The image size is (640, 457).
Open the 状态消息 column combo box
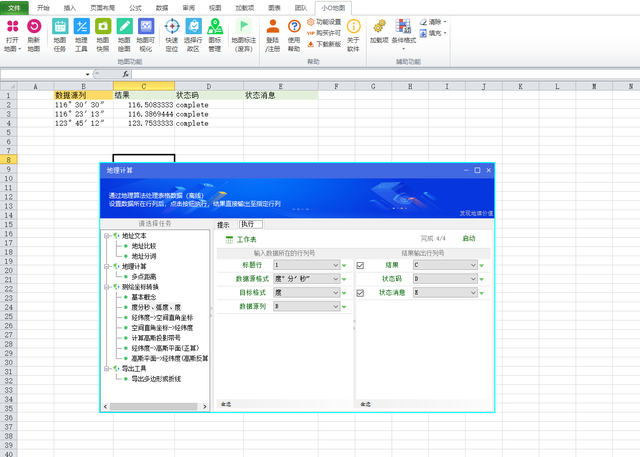[445, 293]
